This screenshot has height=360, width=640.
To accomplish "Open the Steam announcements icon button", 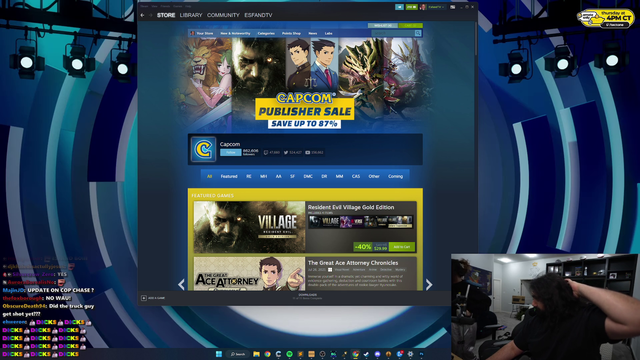I will pyautogui.click(x=399, y=7).
